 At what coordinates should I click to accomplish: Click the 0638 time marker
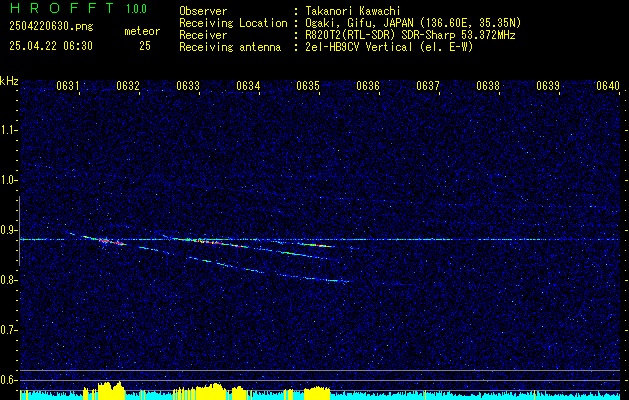coord(488,85)
